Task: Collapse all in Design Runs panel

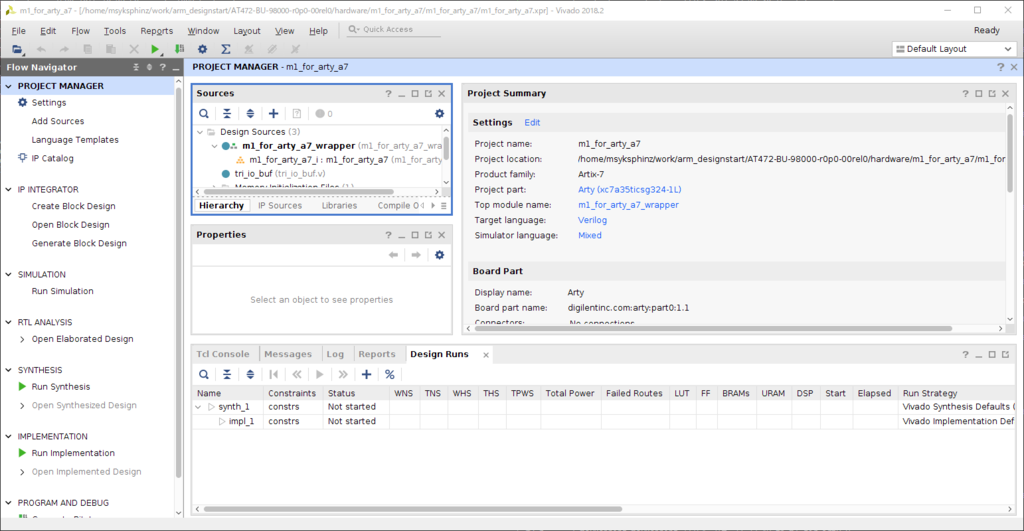Action: pyautogui.click(x=227, y=374)
